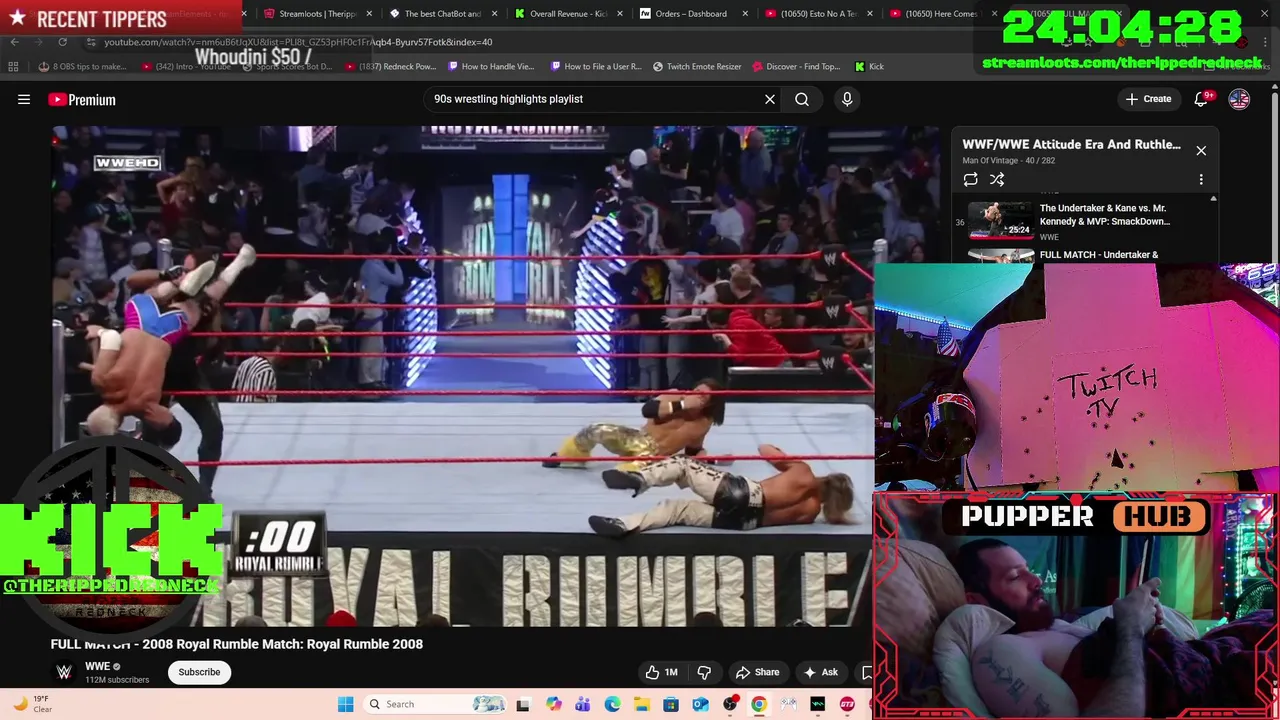Open Undertaker & Kane playlist video thumbnail

coord(1001,221)
